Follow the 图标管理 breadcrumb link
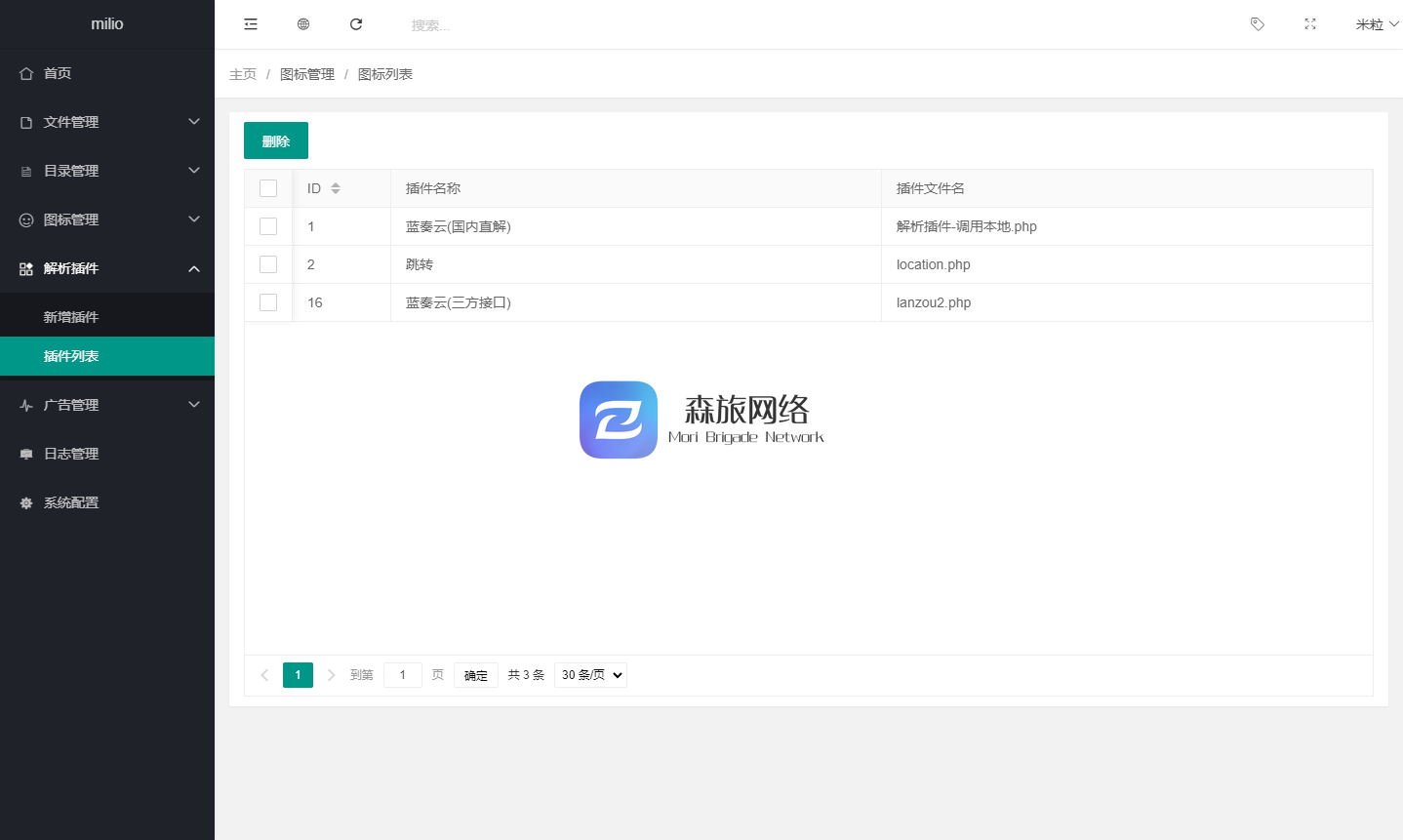1403x840 pixels. pos(307,74)
